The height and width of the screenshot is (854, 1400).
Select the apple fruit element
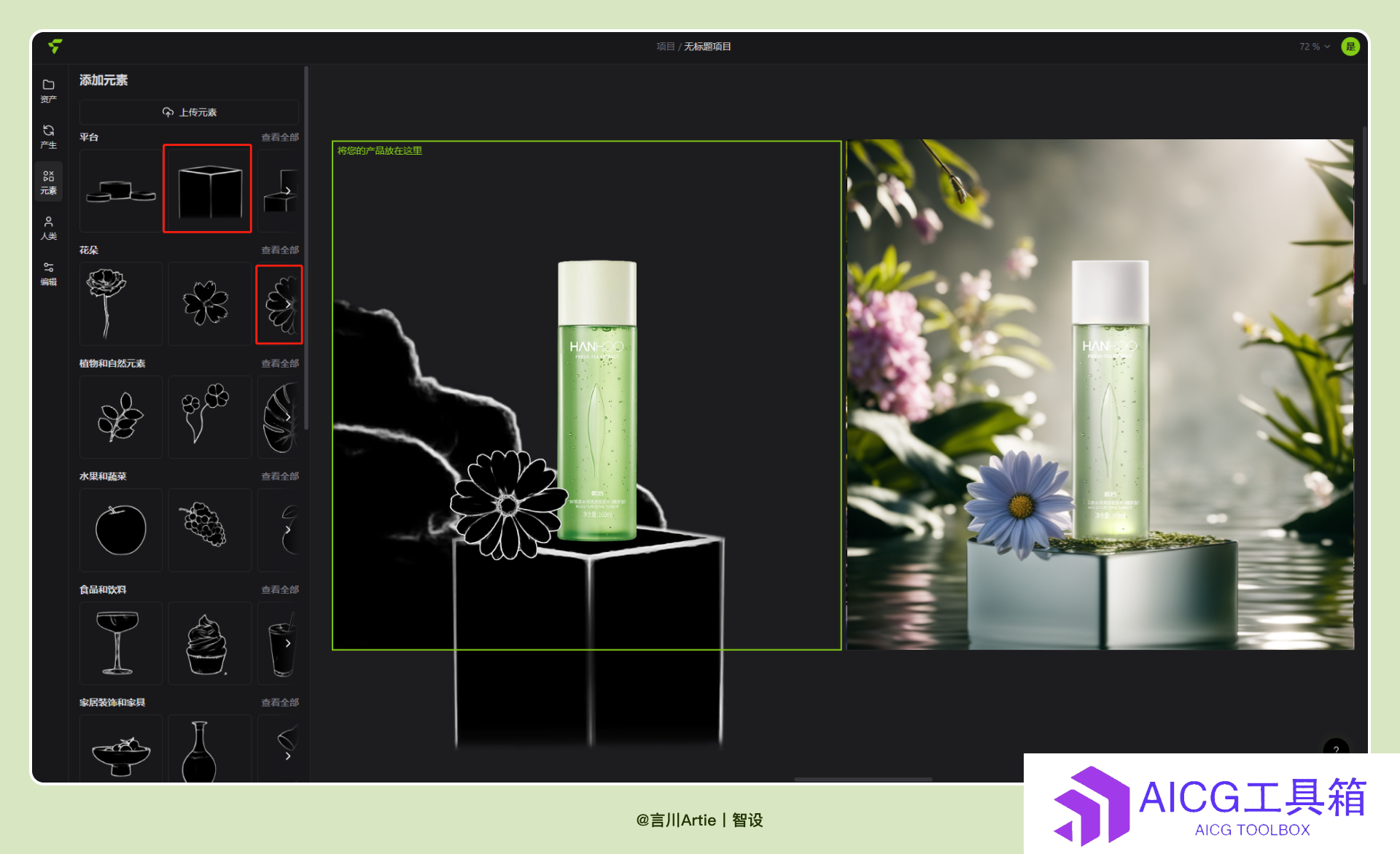120,530
